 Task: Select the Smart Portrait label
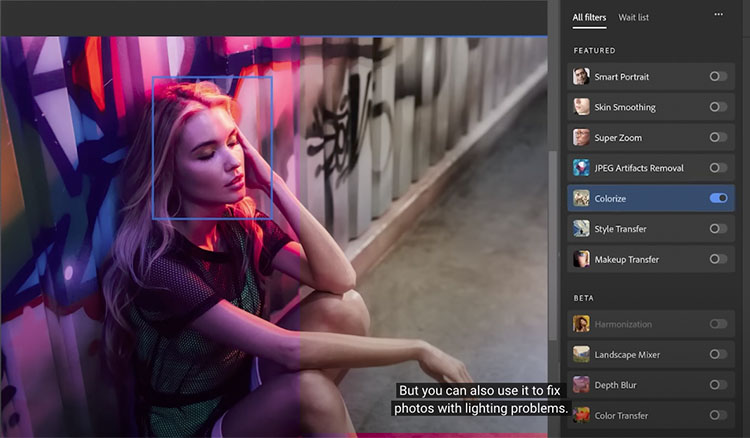tap(621, 77)
